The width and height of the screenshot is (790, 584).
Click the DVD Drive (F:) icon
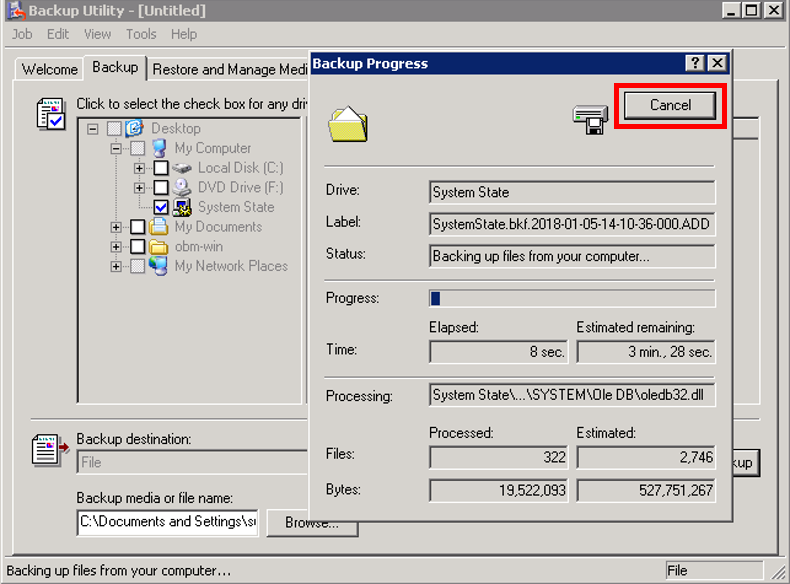tap(182, 187)
